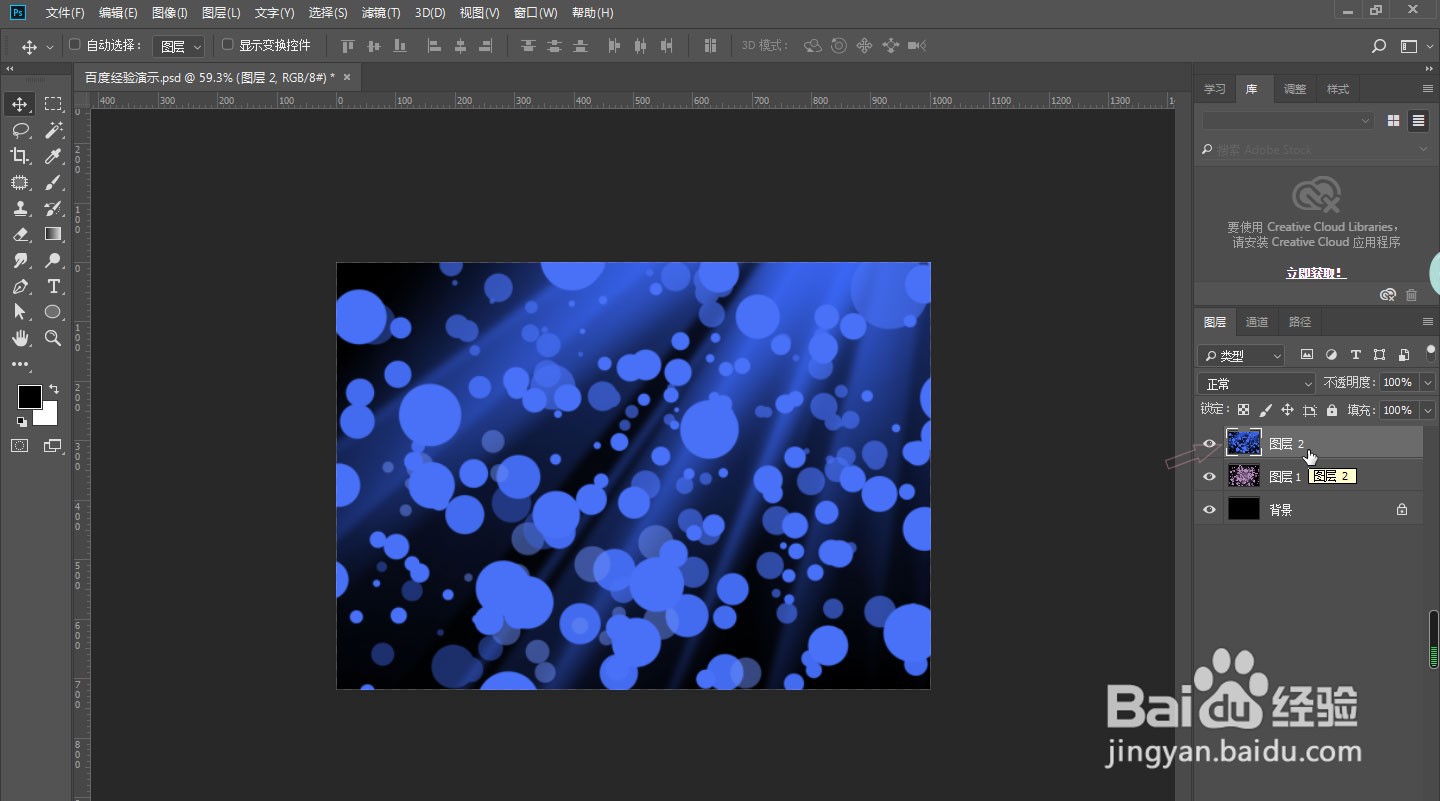
Task: Toggle lock image pixels brush icon
Action: (1265, 410)
